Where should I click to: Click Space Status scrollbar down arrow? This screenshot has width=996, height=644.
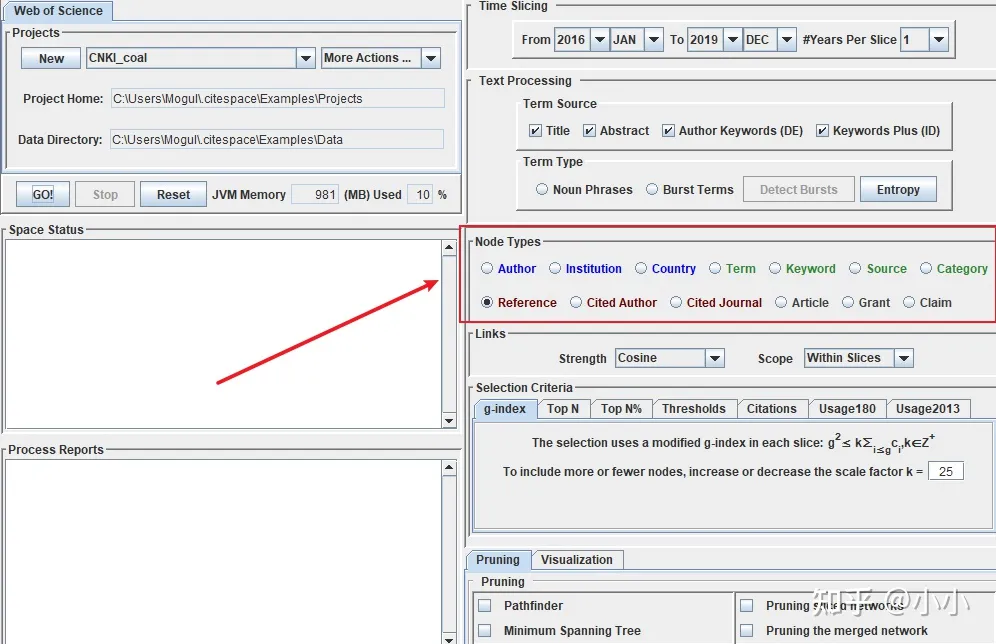pyautogui.click(x=449, y=420)
